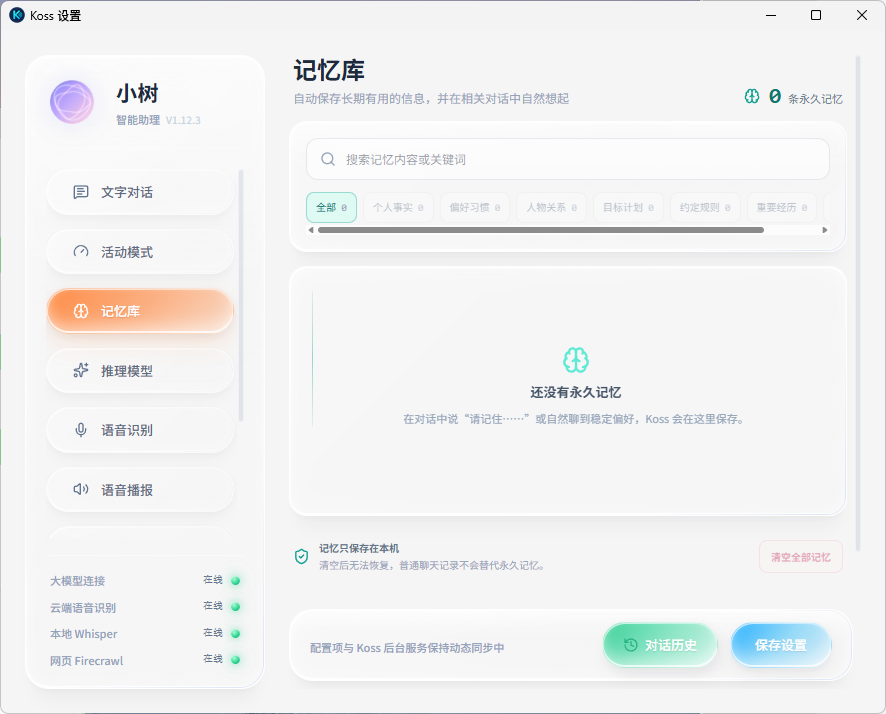Switch to 活动模式 settings
Image resolution: width=886 pixels, height=714 pixels.
[140, 252]
